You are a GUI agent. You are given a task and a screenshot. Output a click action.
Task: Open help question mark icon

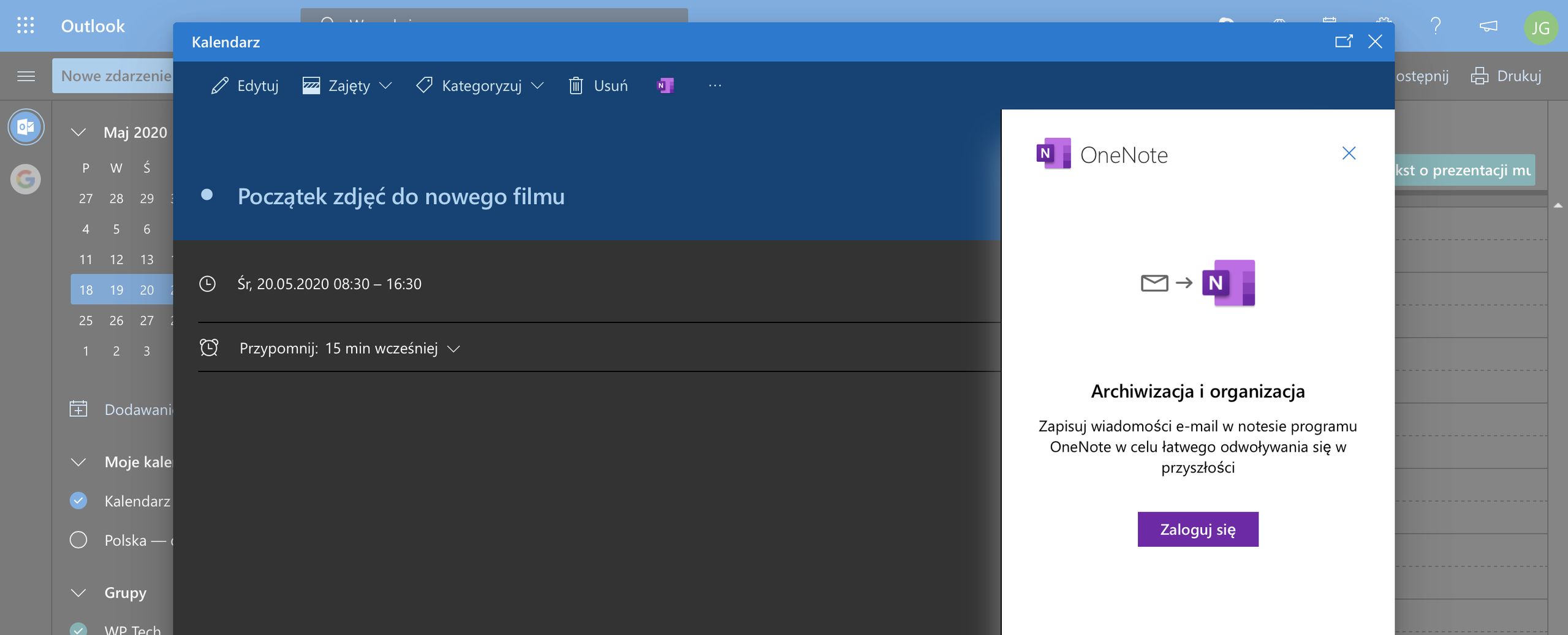pyautogui.click(x=1435, y=26)
